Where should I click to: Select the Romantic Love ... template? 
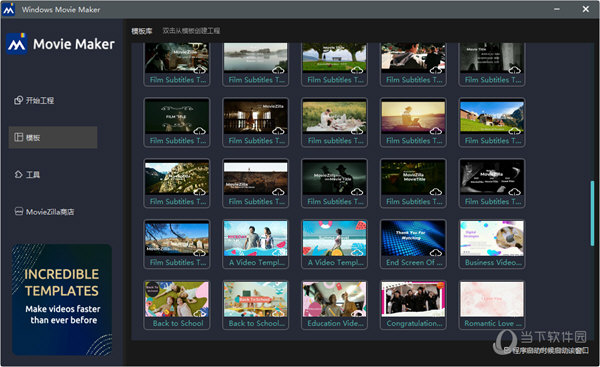tap(492, 305)
